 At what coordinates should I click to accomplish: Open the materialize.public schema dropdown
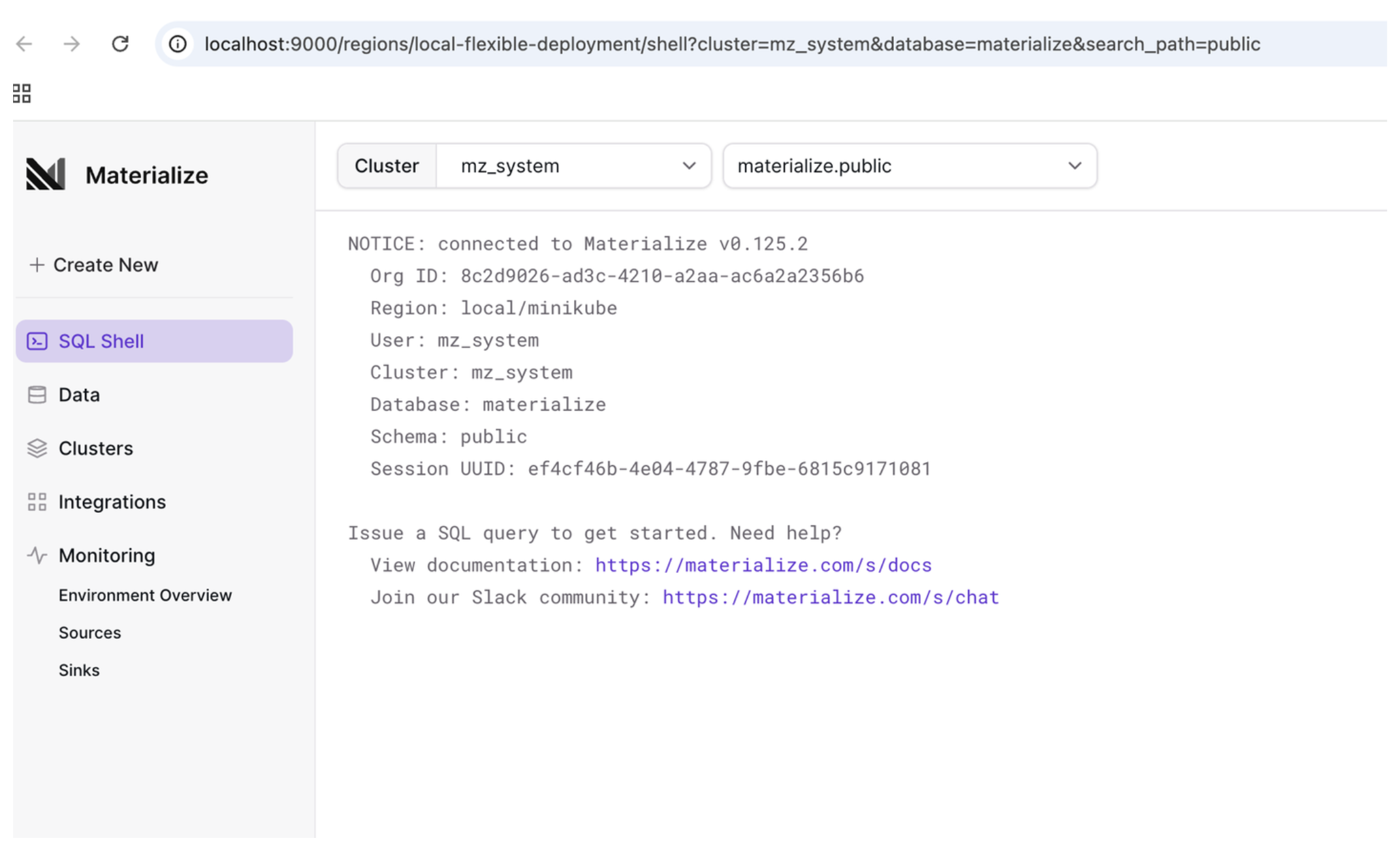(x=910, y=166)
